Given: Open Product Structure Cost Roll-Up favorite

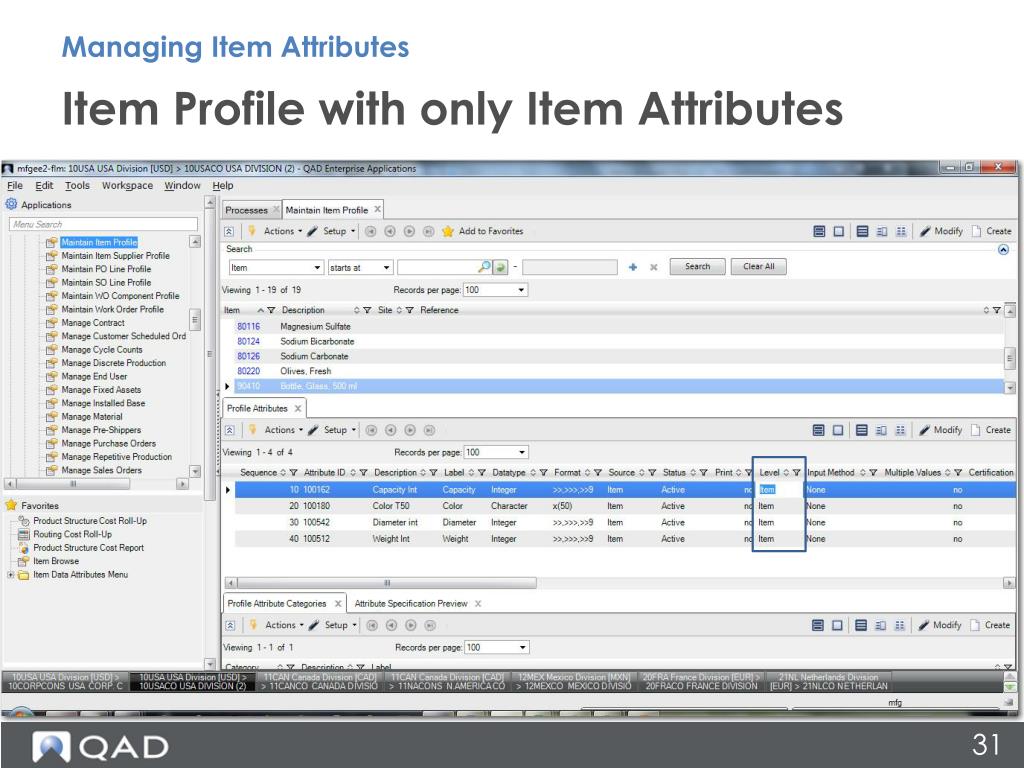Looking at the screenshot, I should point(89,520).
